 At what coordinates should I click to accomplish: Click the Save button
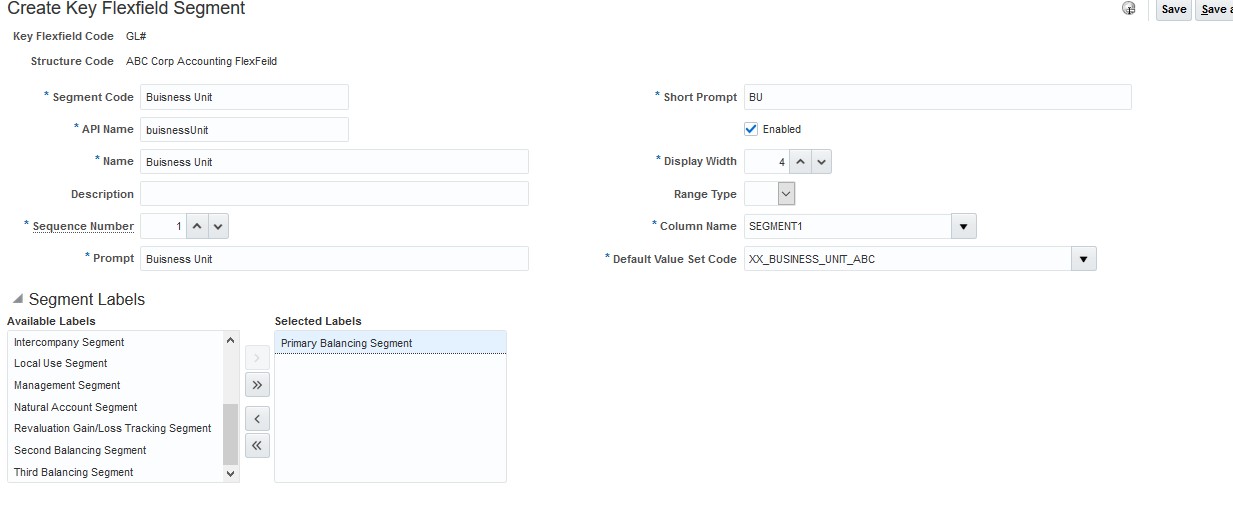[1174, 9]
